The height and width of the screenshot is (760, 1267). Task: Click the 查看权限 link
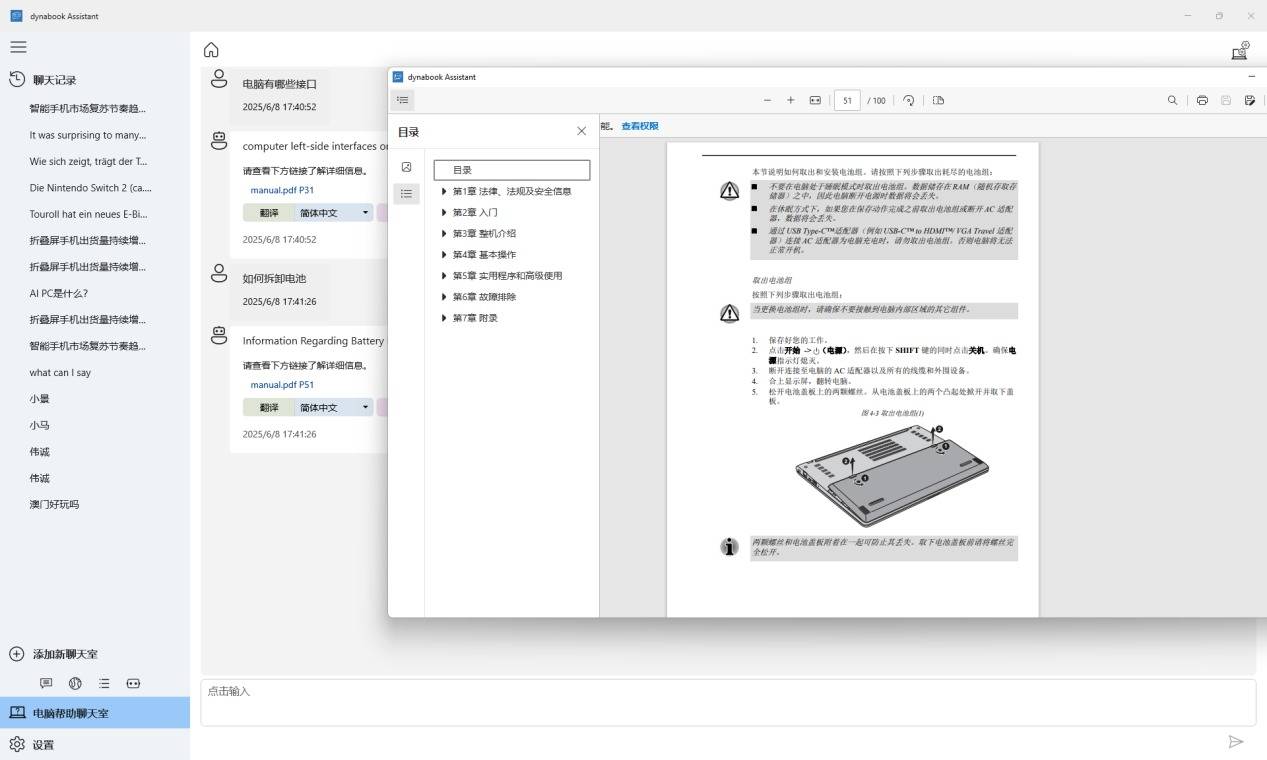tap(640, 126)
